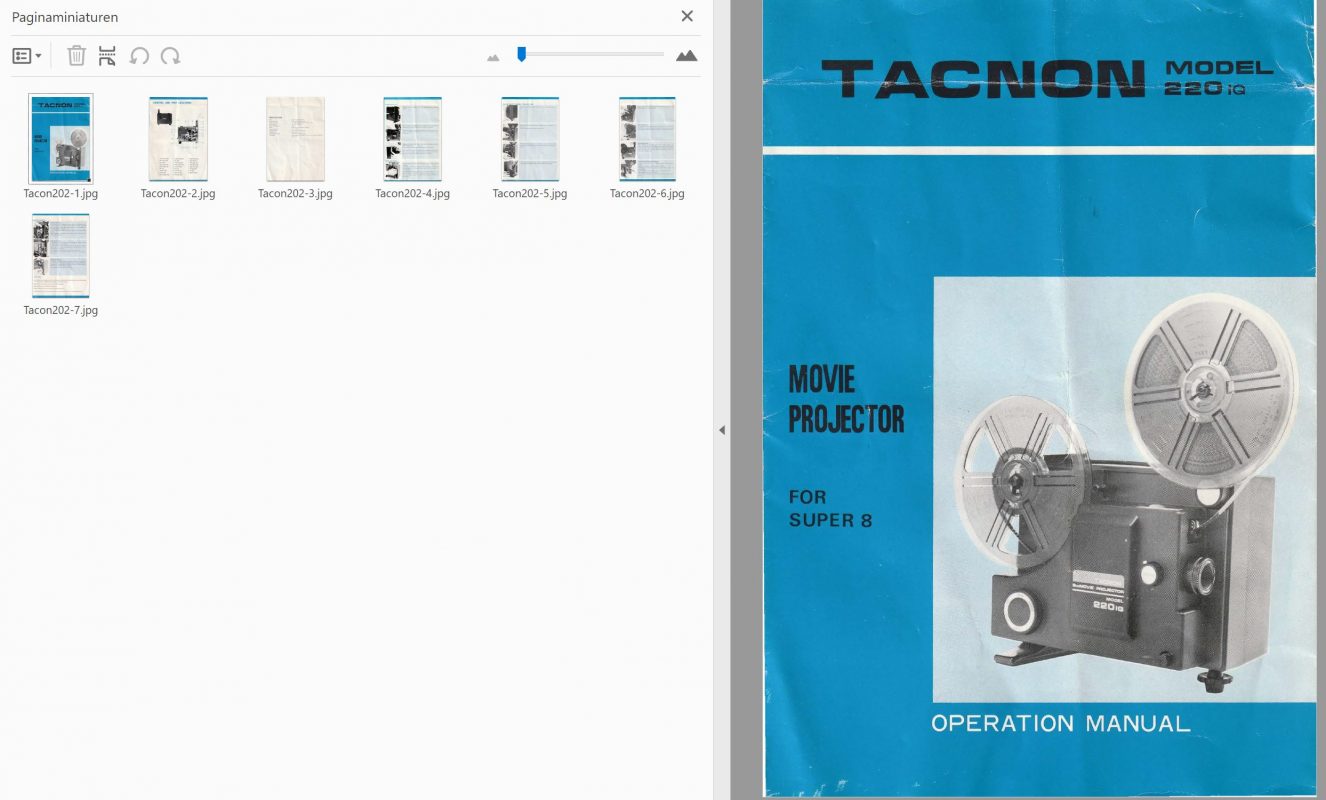Open the thumbnail options dropdown menu
The image size is (1326, 800).
coord(27,56)
